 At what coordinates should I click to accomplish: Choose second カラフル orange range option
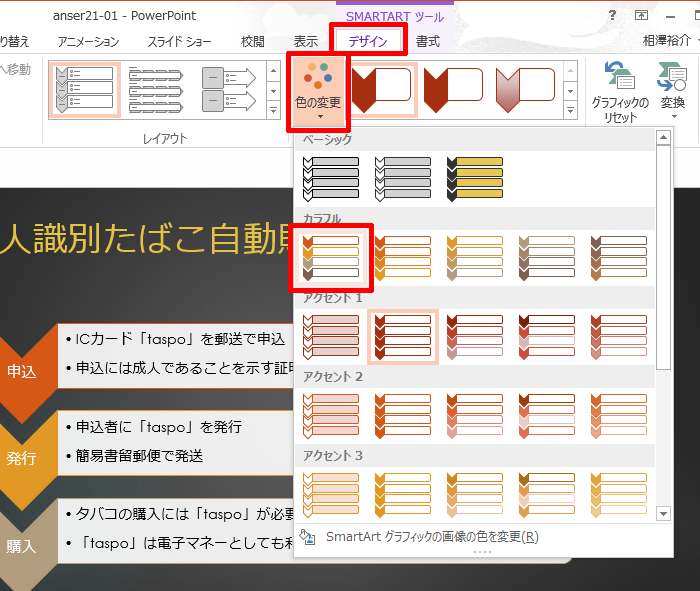(x=403, y=258)
